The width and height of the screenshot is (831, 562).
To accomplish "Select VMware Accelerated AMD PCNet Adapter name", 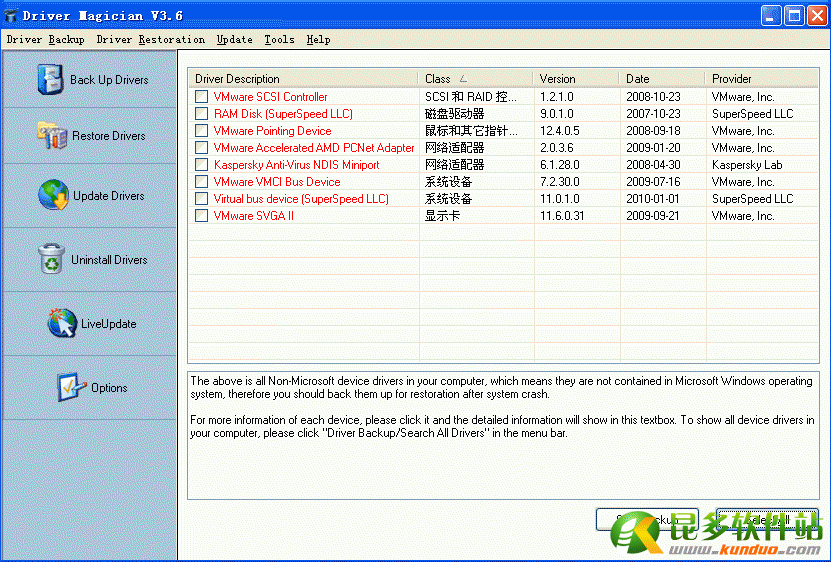I will (x=314, y=147).
